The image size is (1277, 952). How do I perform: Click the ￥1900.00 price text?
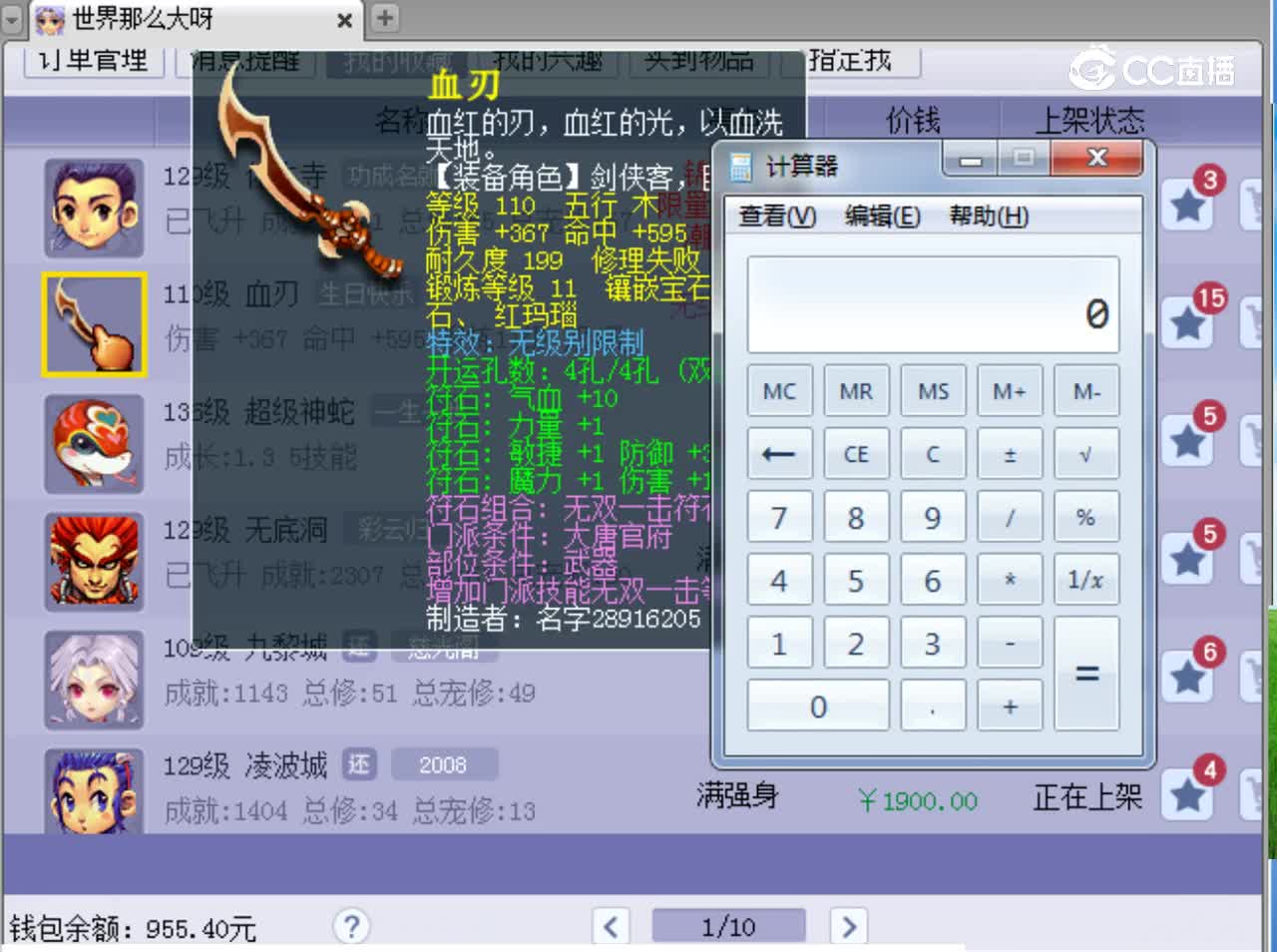pyautogui.click(x=917, y=800)
